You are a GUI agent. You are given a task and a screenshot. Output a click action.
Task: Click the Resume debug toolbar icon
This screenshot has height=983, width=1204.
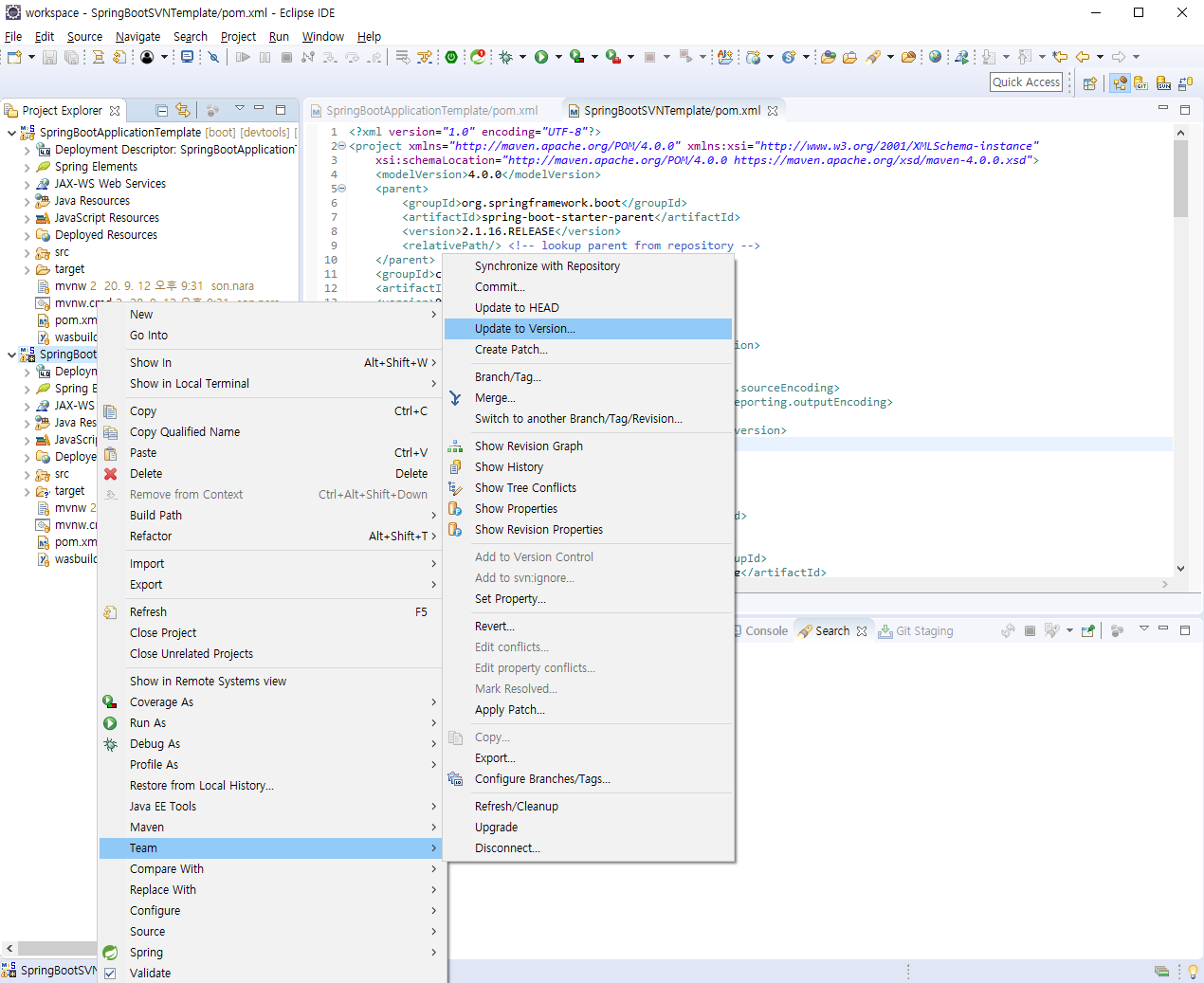(x=243, y=57)
